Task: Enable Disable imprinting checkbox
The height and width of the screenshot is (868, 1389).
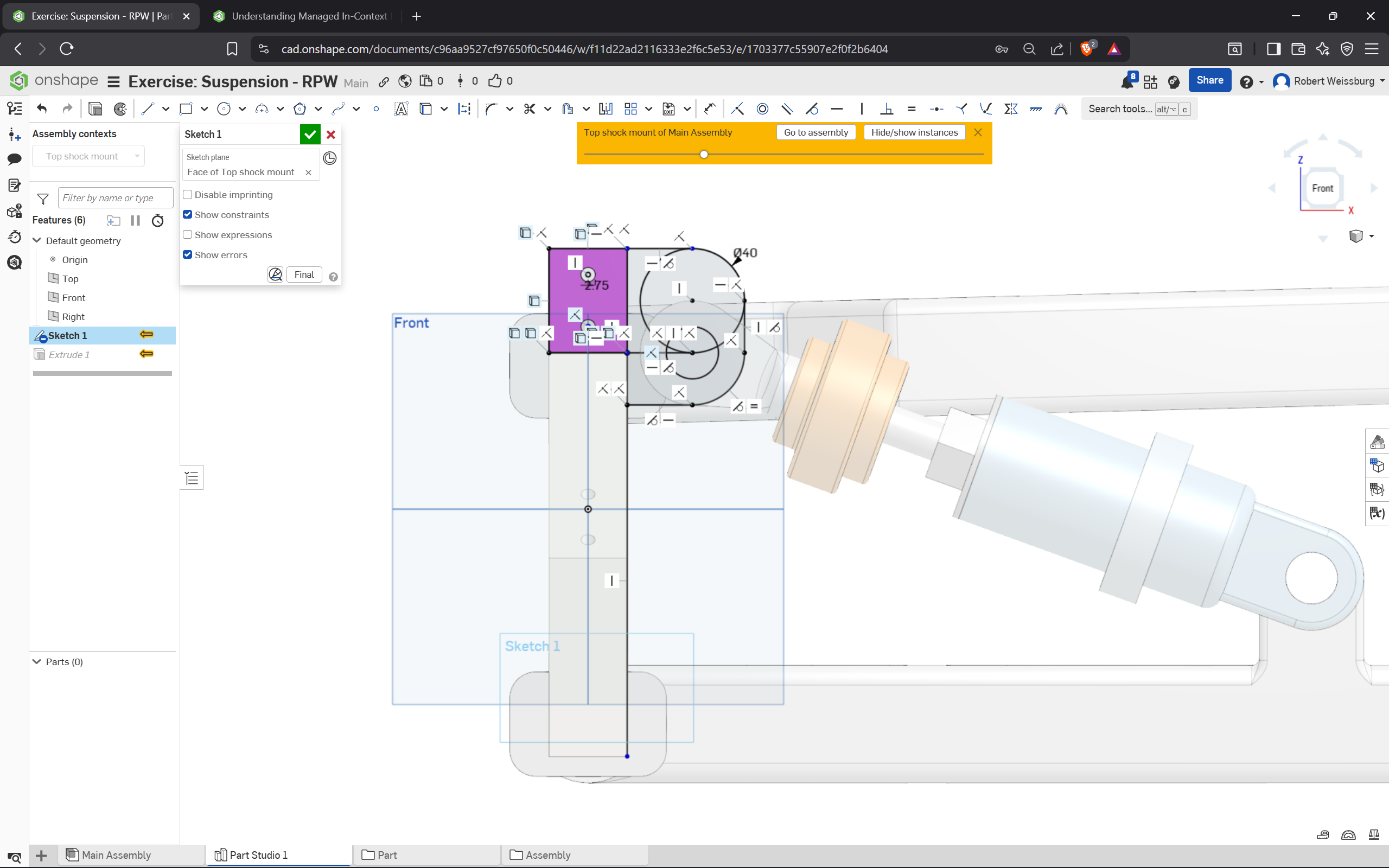Action: click(188, 195)
